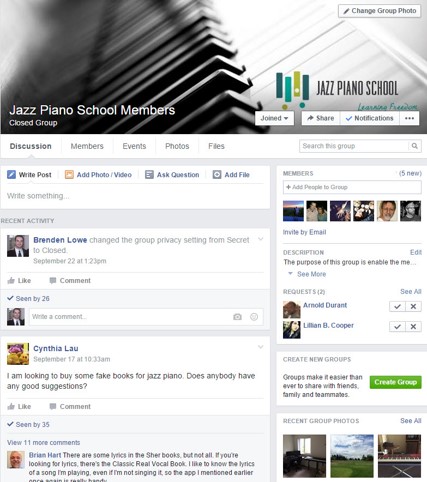Open post options chevron on Cynthia Lau's post

tap(261, 347)
